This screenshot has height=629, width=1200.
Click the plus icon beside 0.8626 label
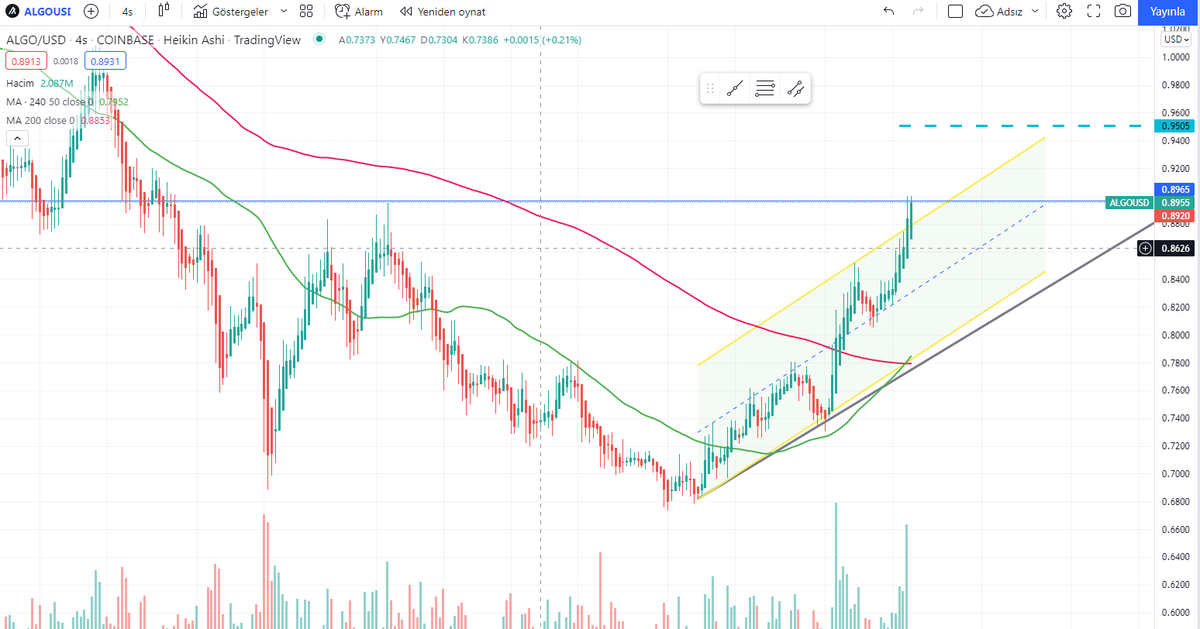point(1146,247)
